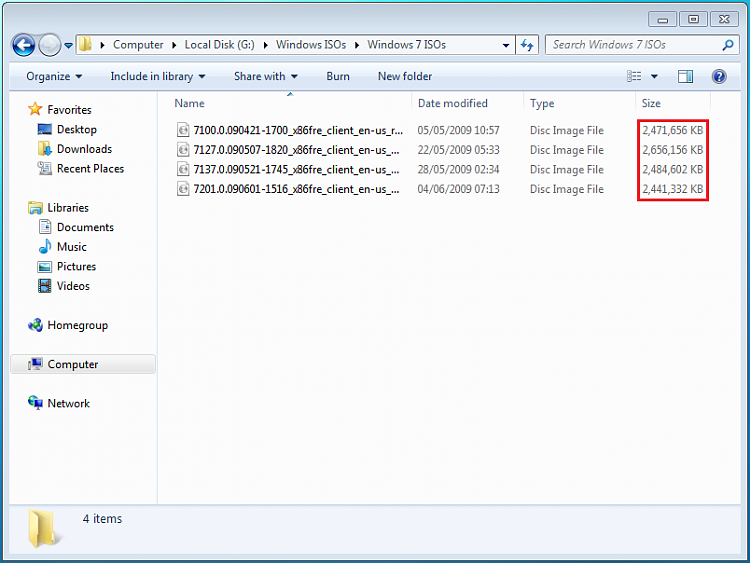750x563 pixels.
Task: Select Computer in the navigation pane
Action: 83,364
